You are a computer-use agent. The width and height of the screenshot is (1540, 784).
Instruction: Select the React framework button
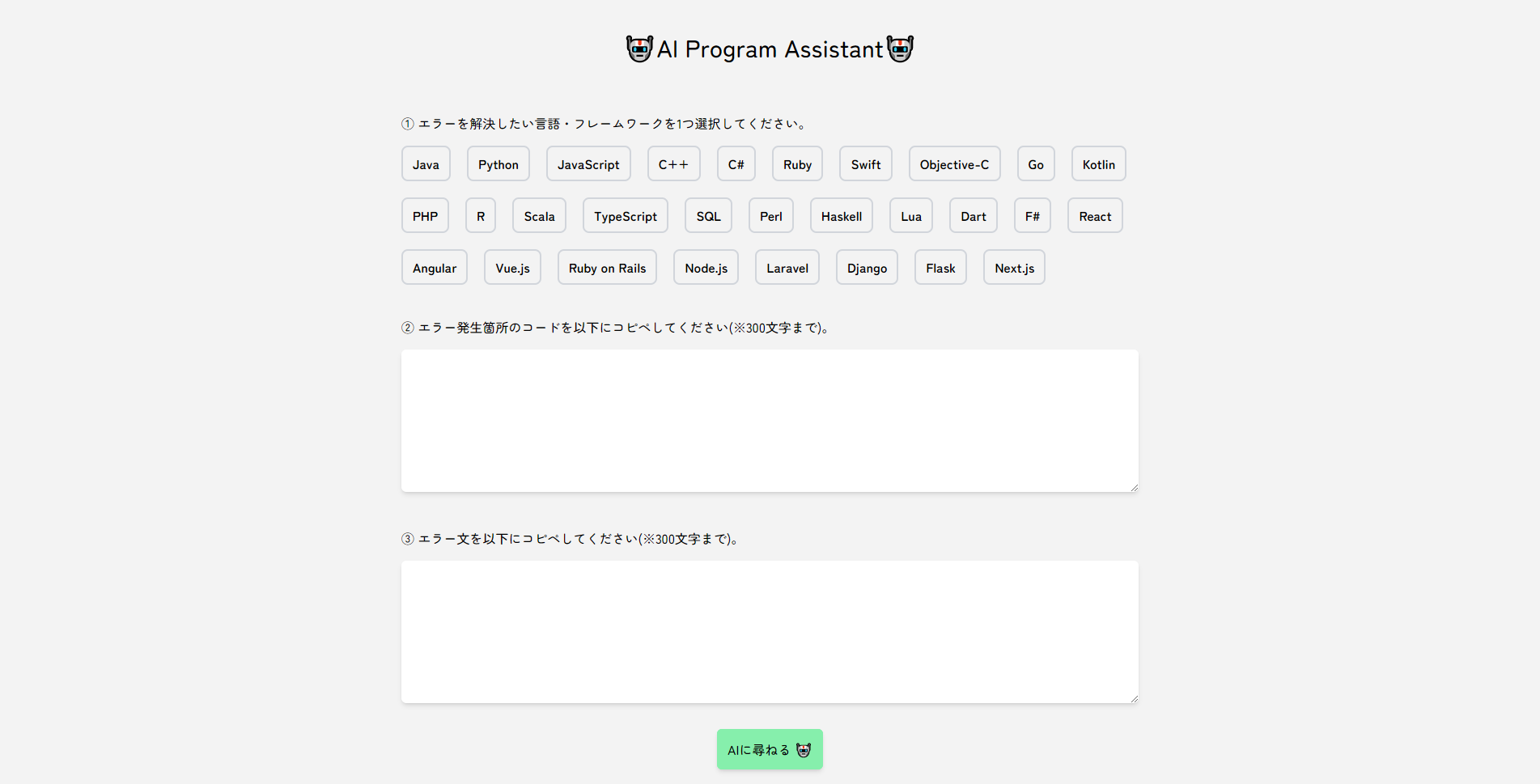pyautogui.click(x=1095, y=216)
